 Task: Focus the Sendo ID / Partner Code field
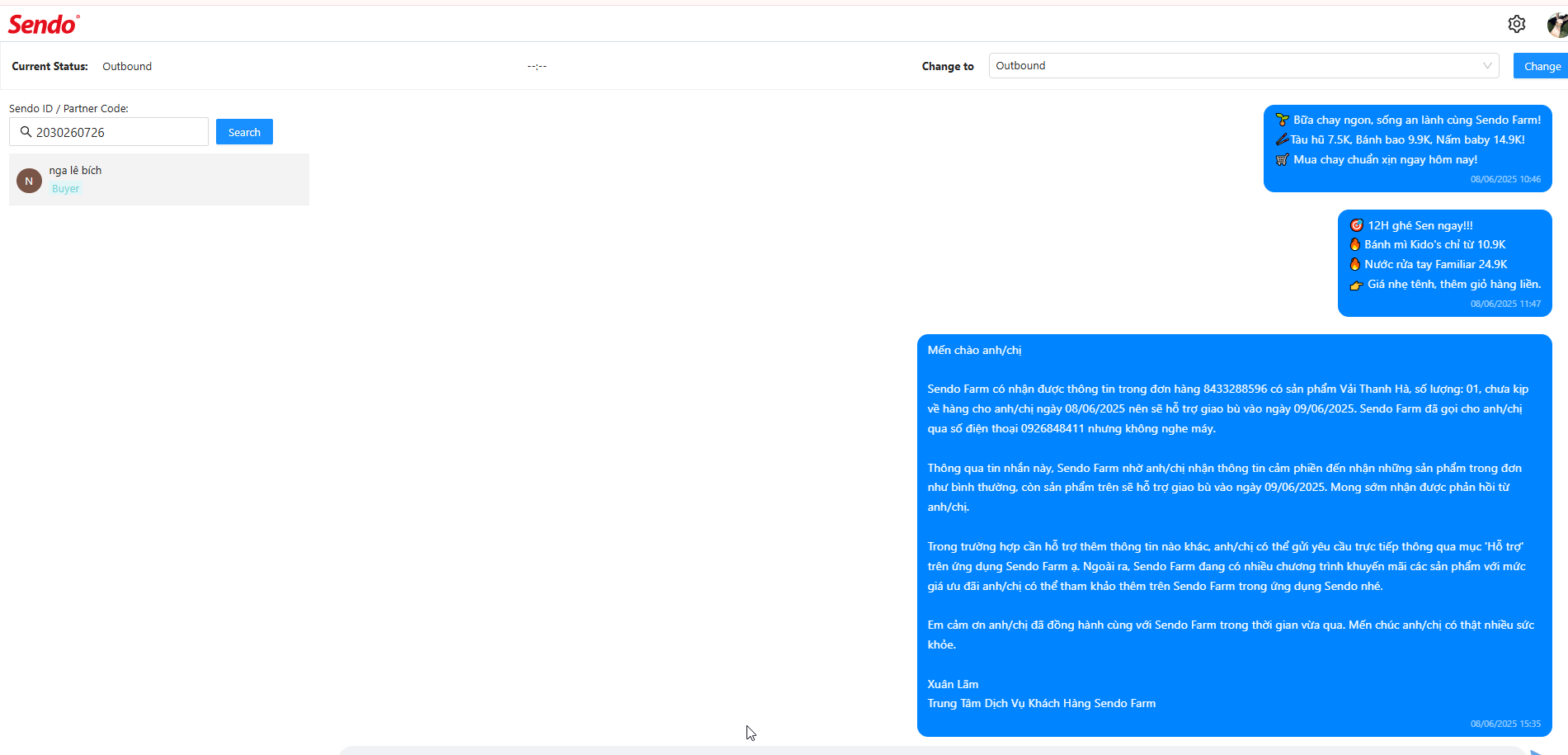109,132
